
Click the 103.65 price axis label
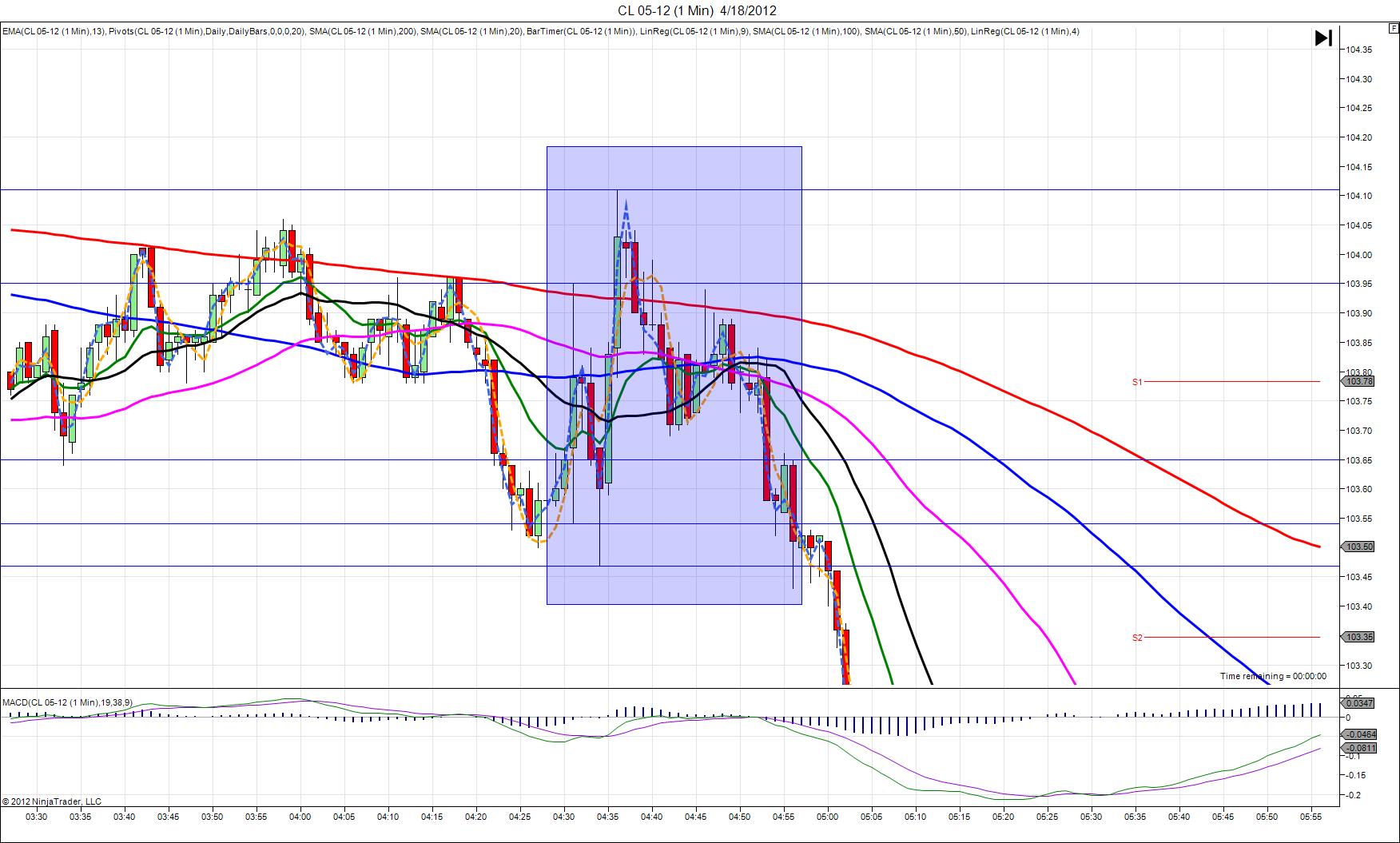(x=1358, y=460)
